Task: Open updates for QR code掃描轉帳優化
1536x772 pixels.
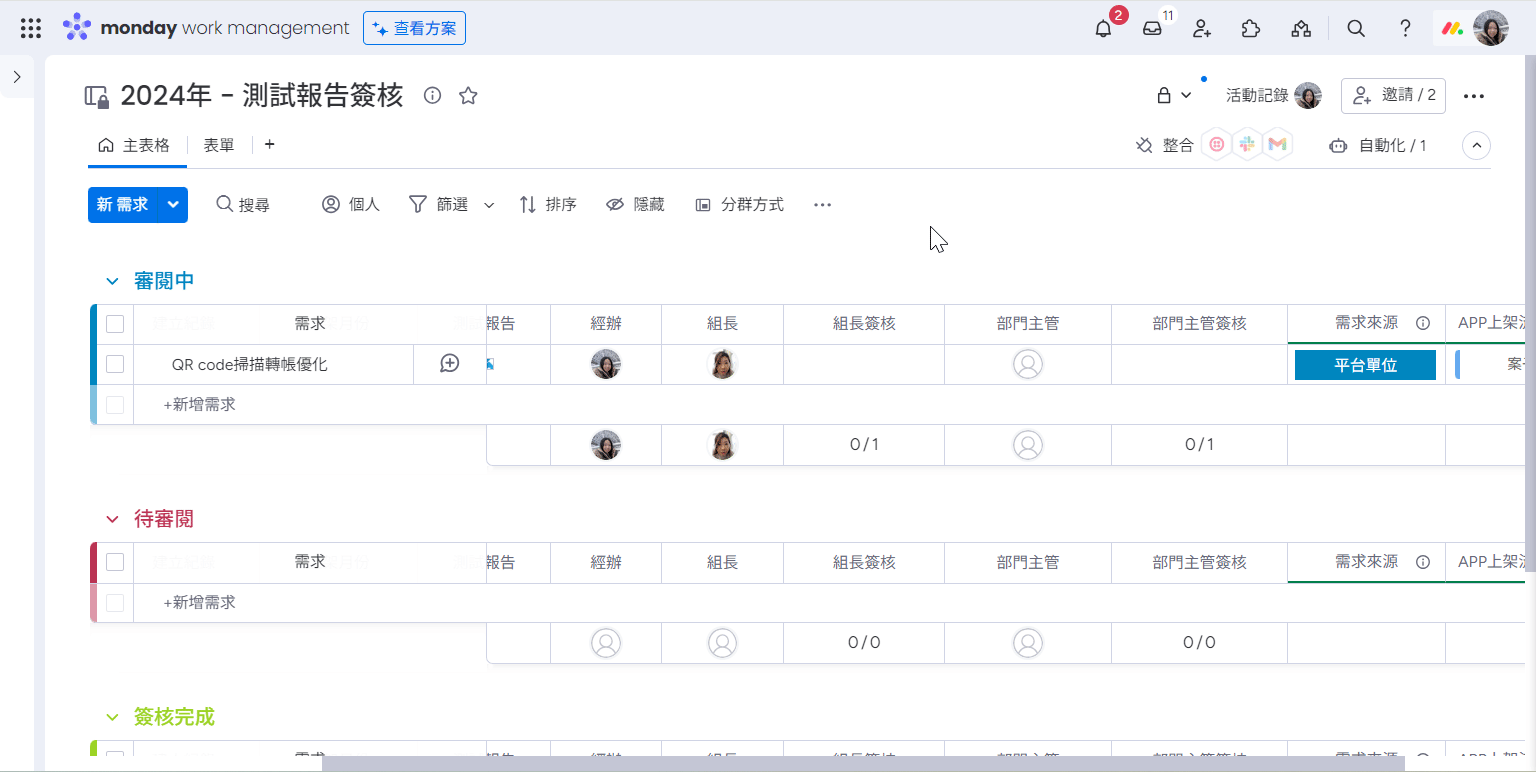Action: tap(450, 364)
